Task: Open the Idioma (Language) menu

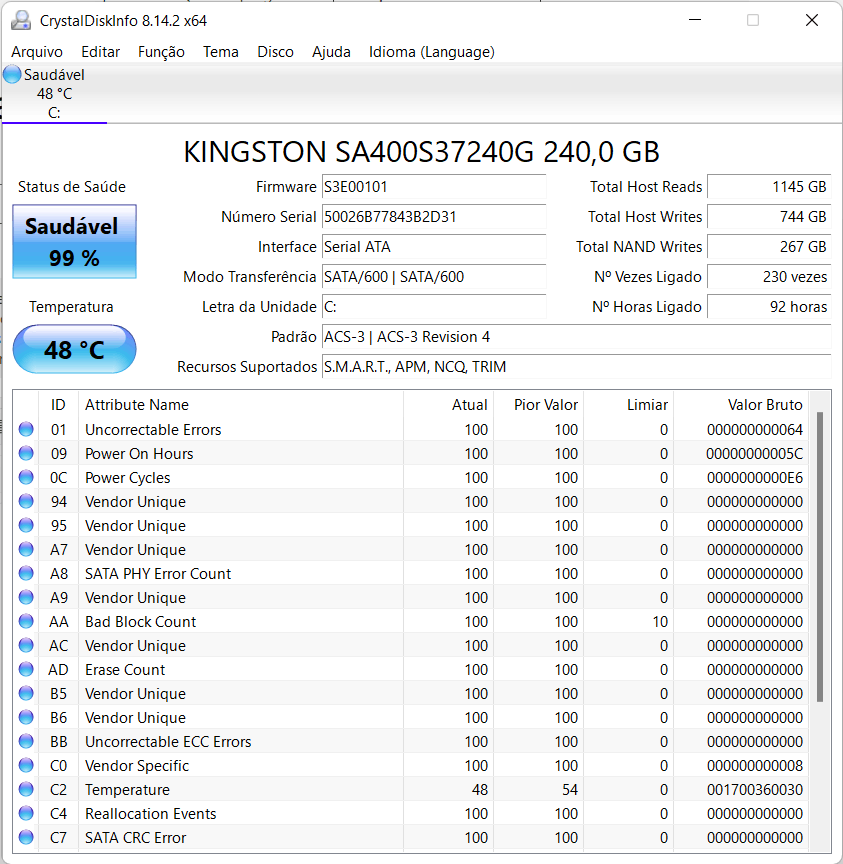Action: (x=431, y=52)
